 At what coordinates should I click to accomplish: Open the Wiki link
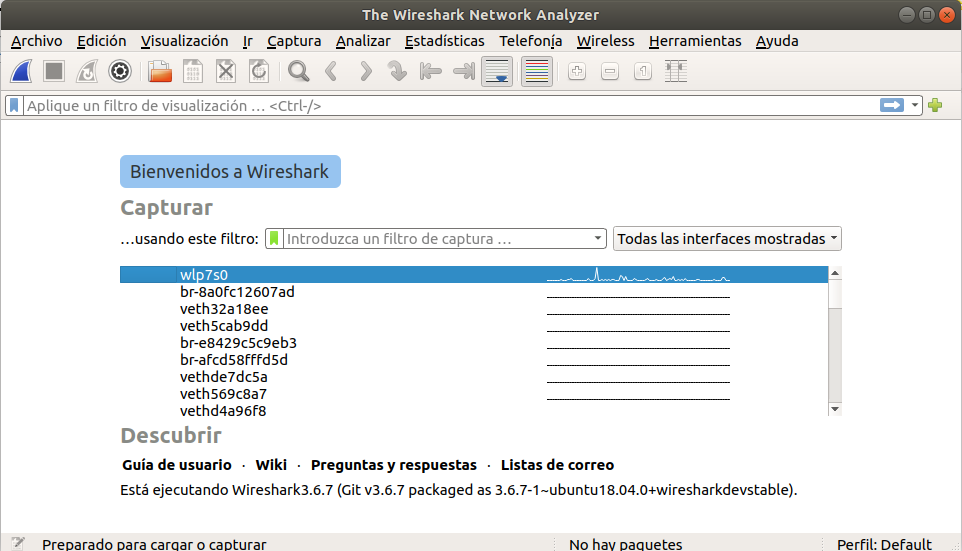(x=271, y=465)
